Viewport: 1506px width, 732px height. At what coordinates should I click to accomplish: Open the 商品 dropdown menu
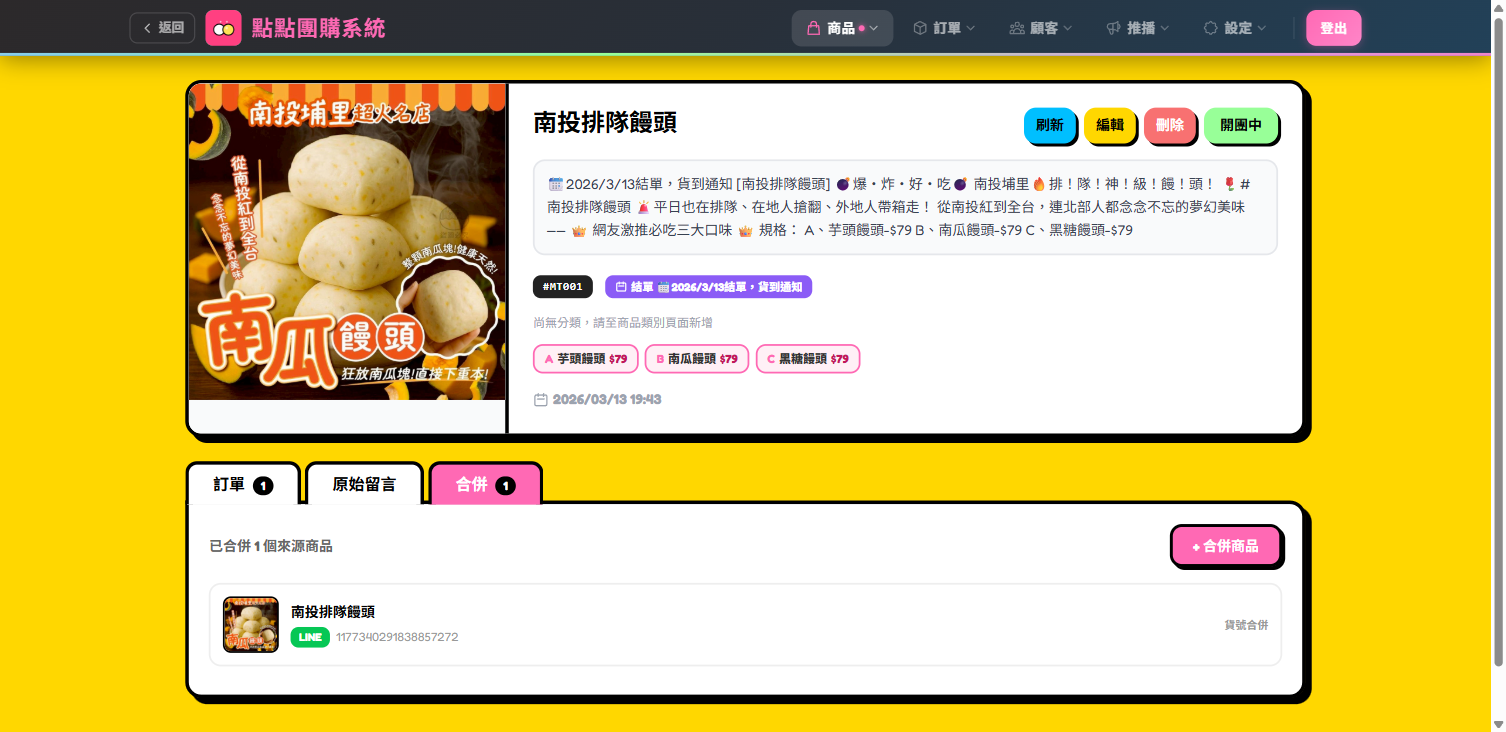pos(842,28)
